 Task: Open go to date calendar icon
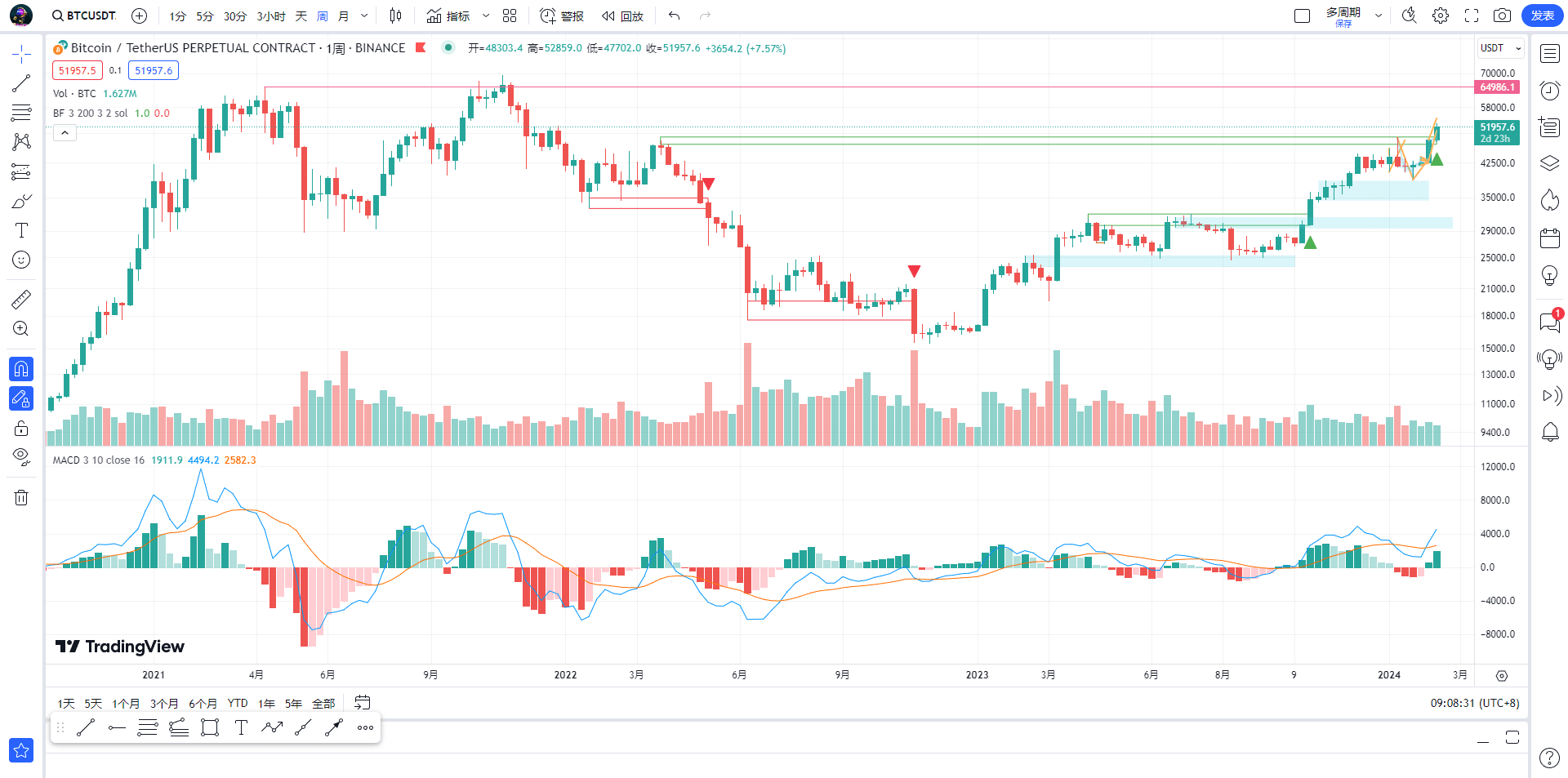363,702
